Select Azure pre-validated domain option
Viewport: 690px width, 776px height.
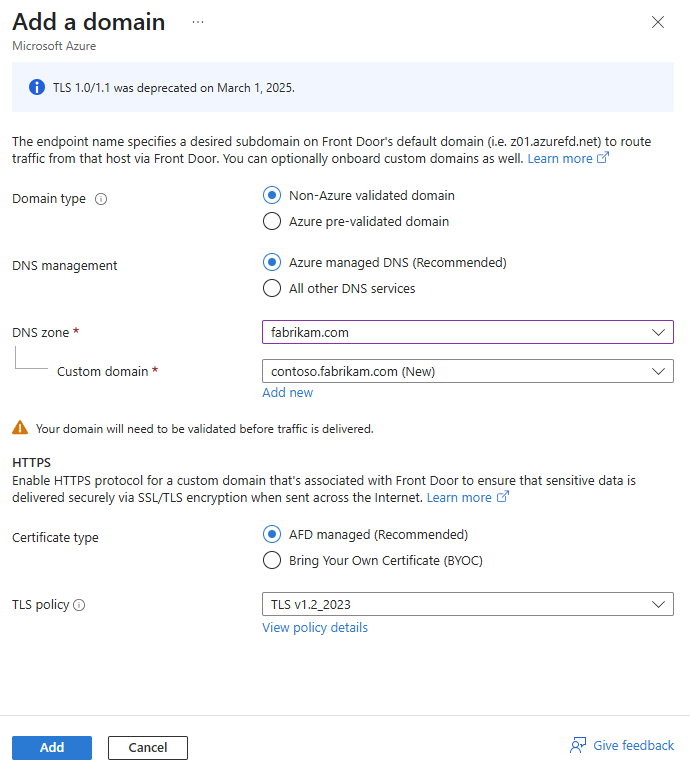271,222
